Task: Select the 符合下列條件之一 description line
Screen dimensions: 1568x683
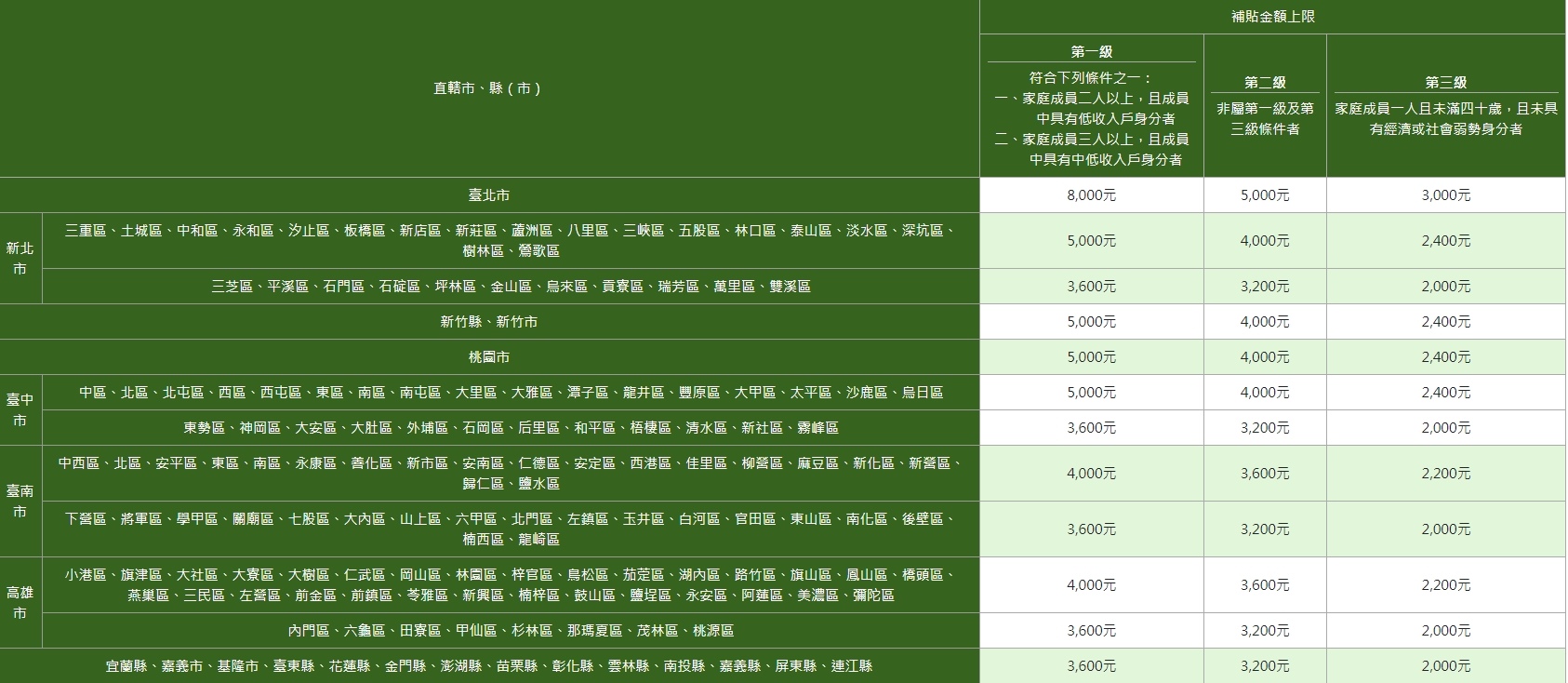Action: coord(1091,78)
